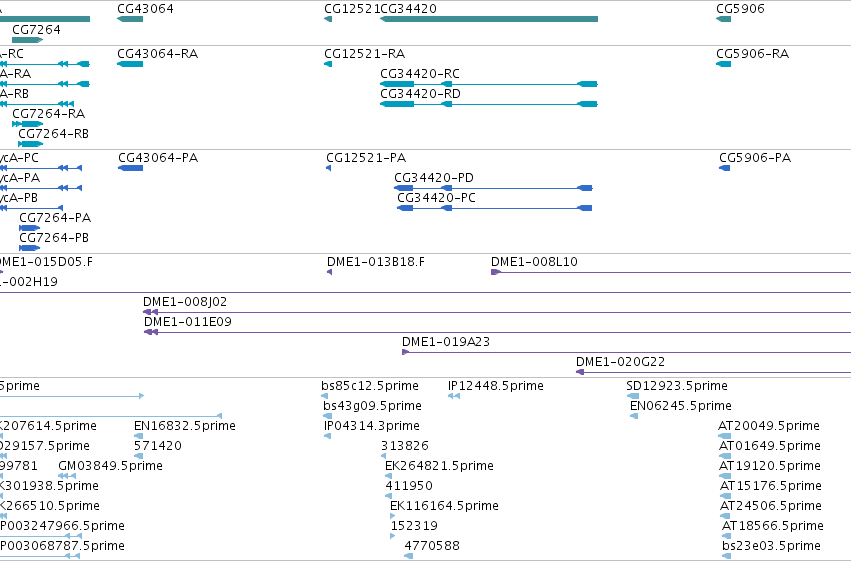Screen dimensions: 851x561
Task: Select EST IP04314.3prime label
Action: [372, 426]
